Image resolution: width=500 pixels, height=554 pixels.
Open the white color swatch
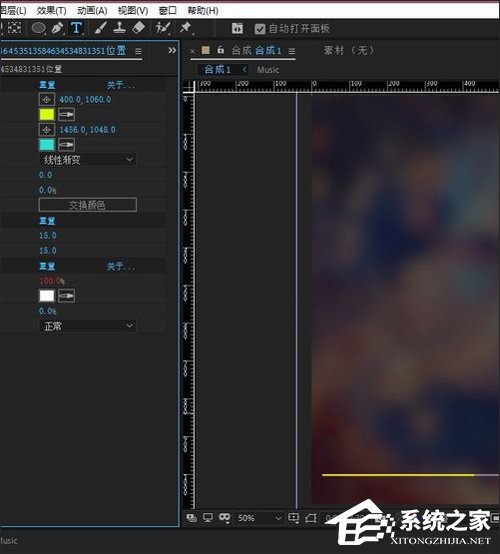[47, 296]
